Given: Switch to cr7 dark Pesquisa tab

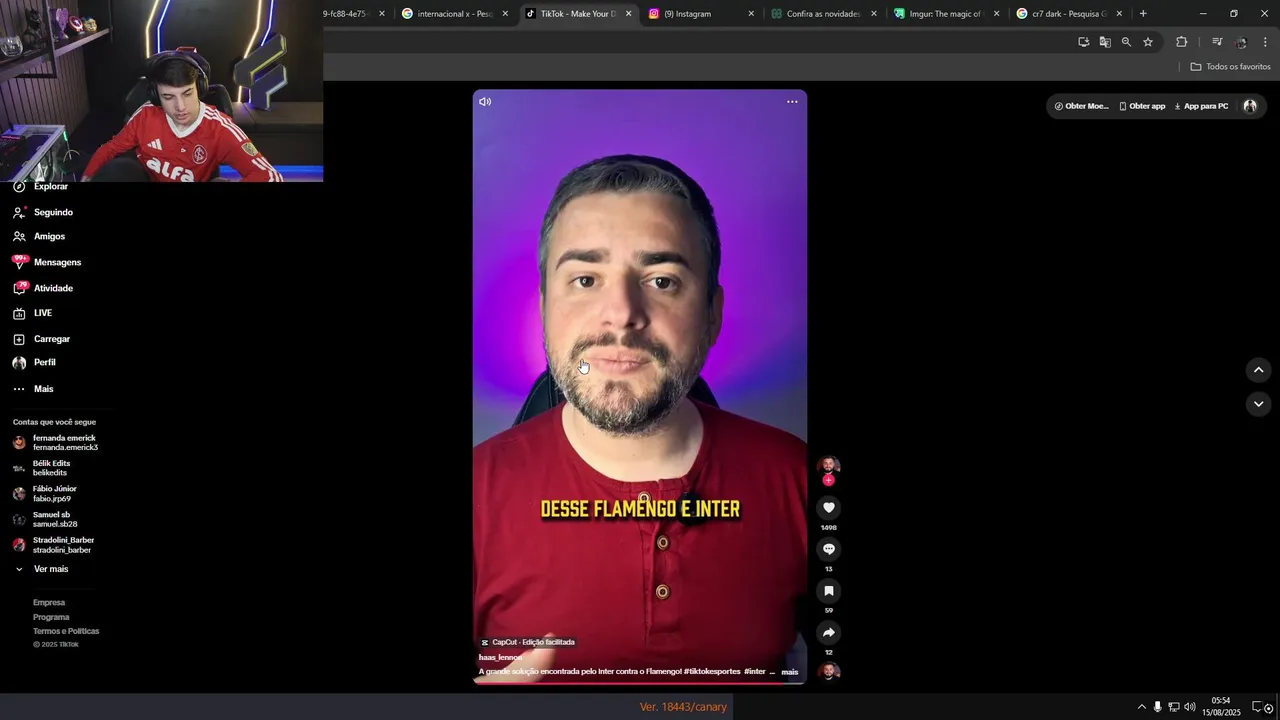Looking at the screenshot, I should (1068, 14).
